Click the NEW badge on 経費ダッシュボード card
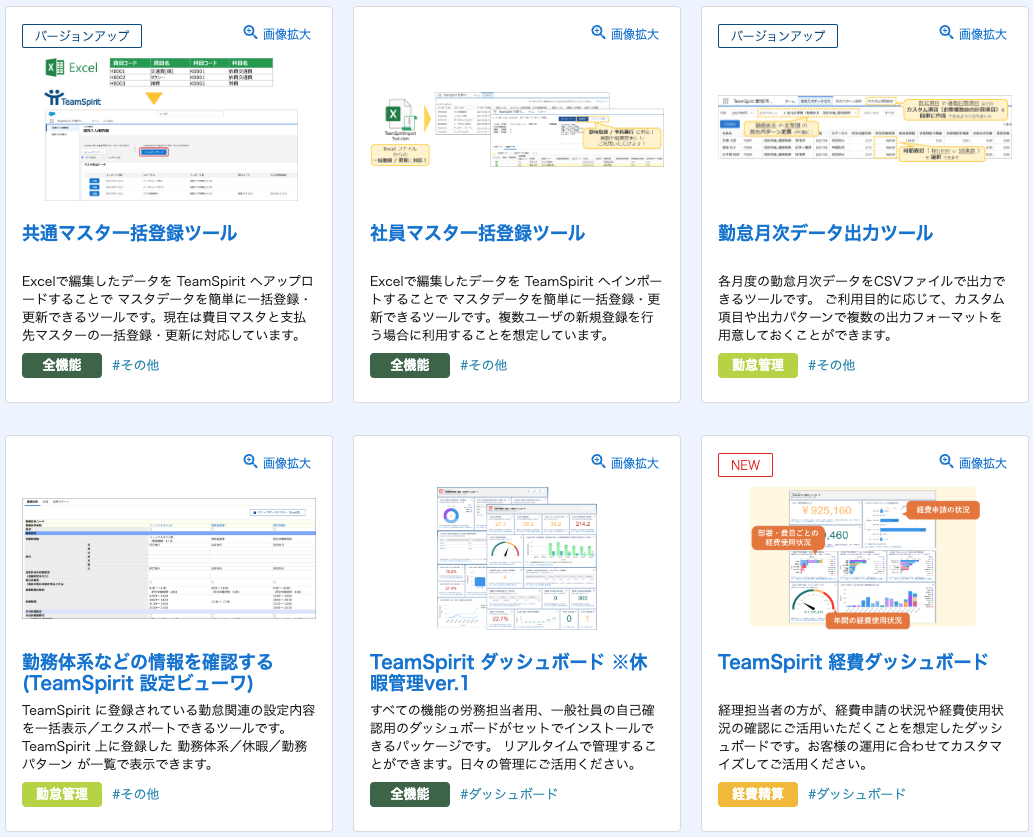 pyautogui.click(x=745, y=465)
